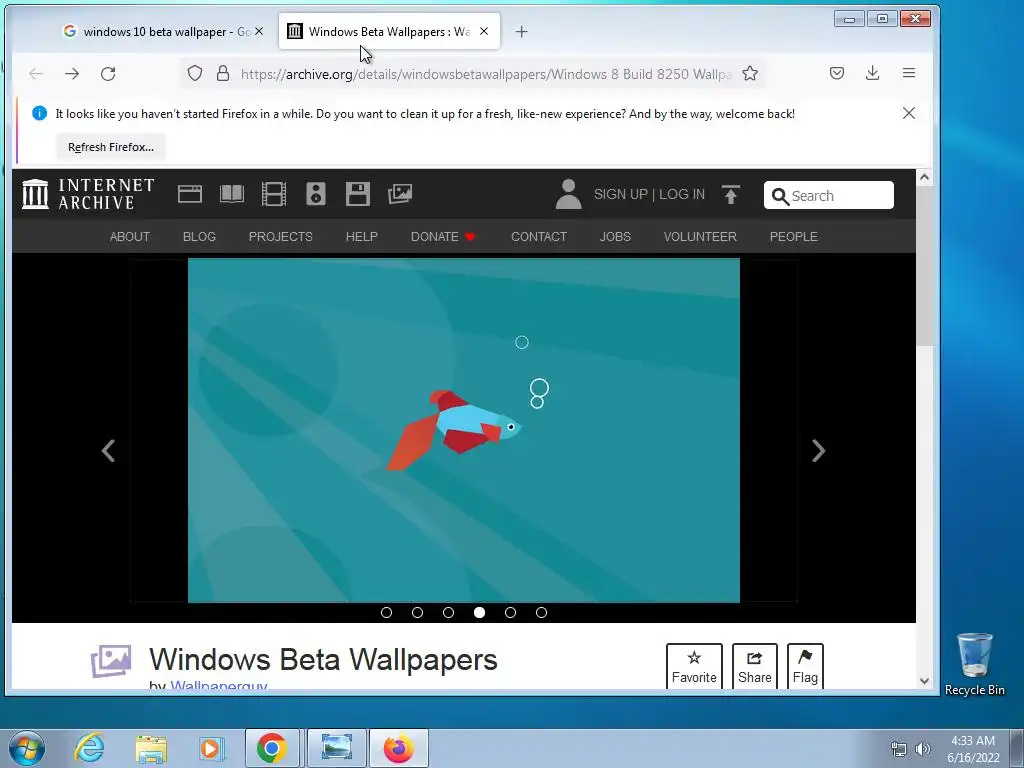
Task: Go back one page
Action: coord(36,73)
